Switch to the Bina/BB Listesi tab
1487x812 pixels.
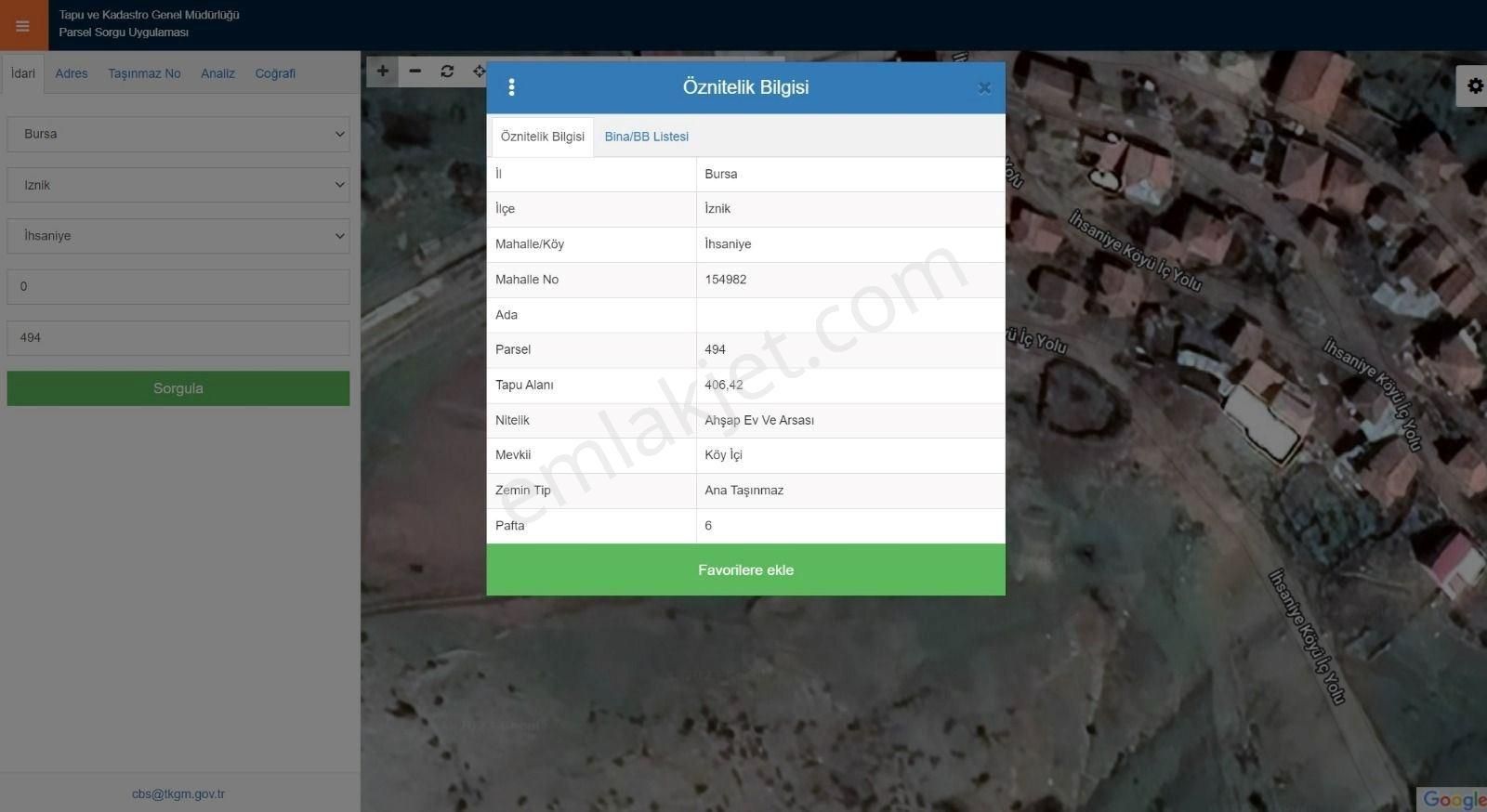point(646,137)
